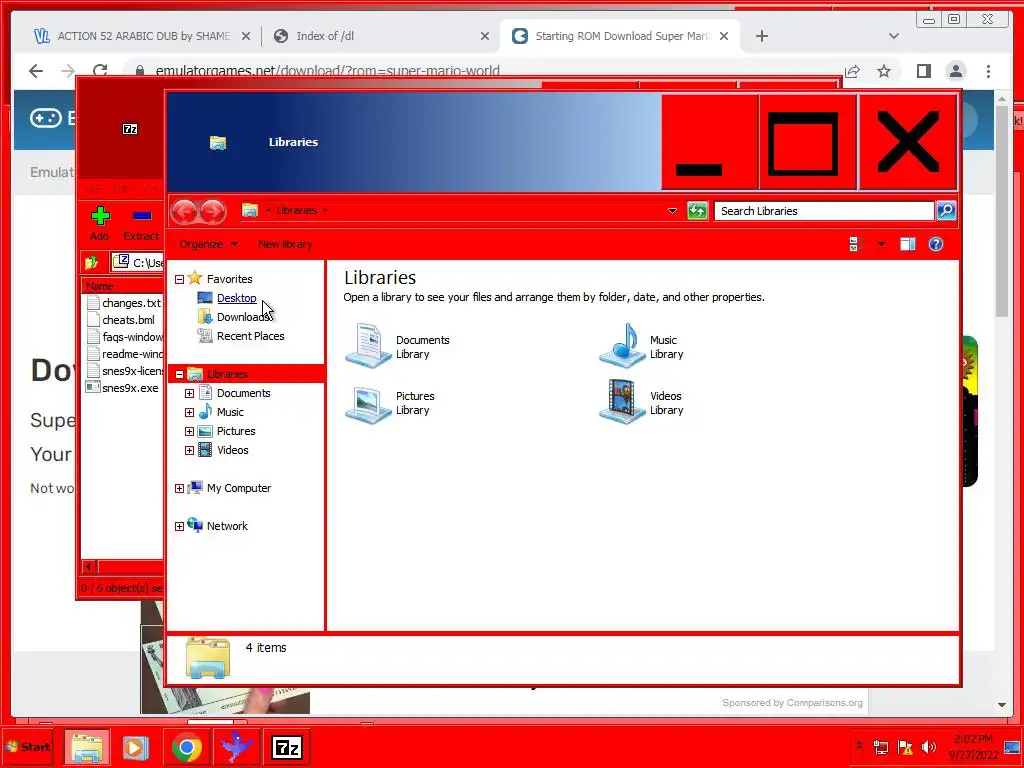Toggle the preview pane icon

tap(908, 244)
